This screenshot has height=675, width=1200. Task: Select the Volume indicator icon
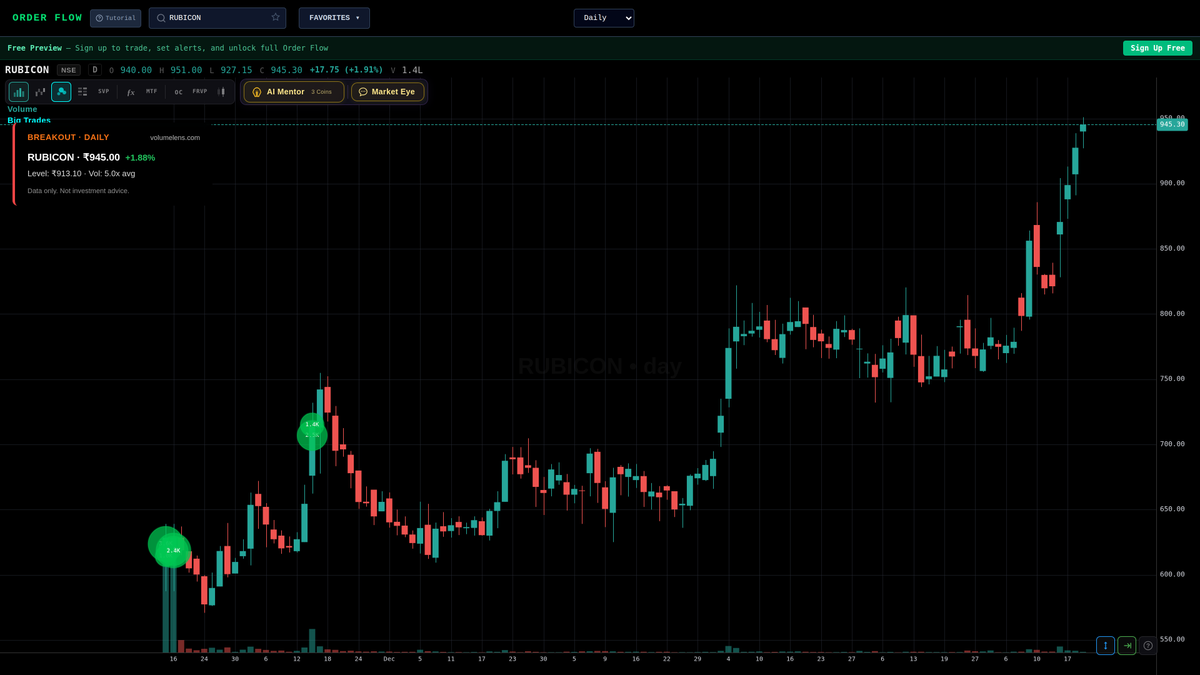pyautogui.click(x=17, y=91)
